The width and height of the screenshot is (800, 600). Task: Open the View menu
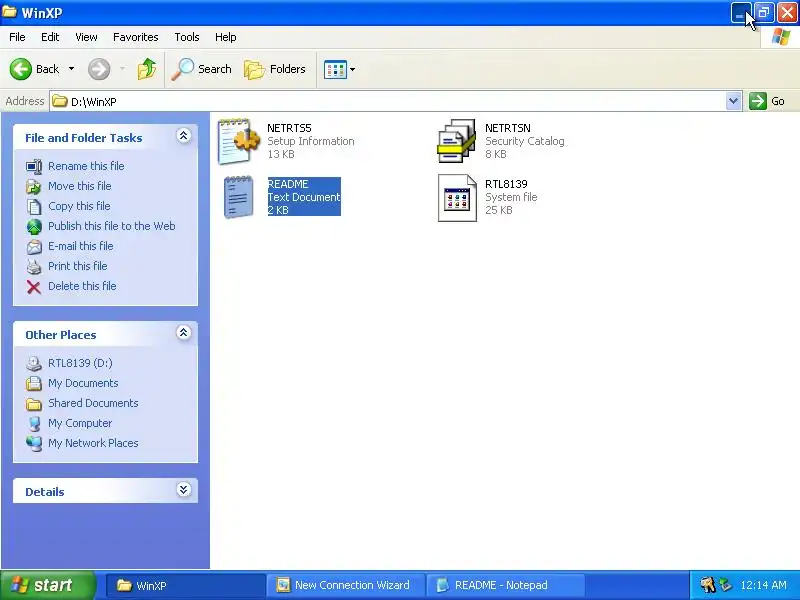point(86,37)
